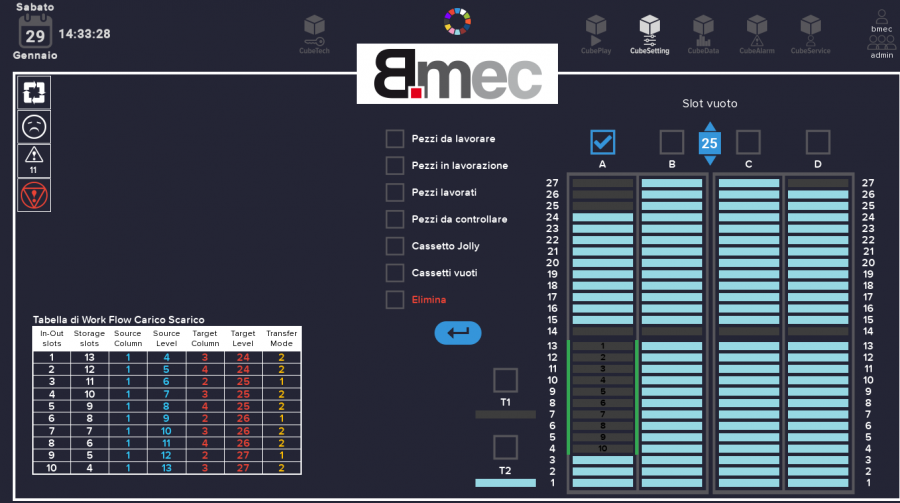Open the warning triangle with 11 alerts
Screen dimensions: 900x503
coord(34,160)
